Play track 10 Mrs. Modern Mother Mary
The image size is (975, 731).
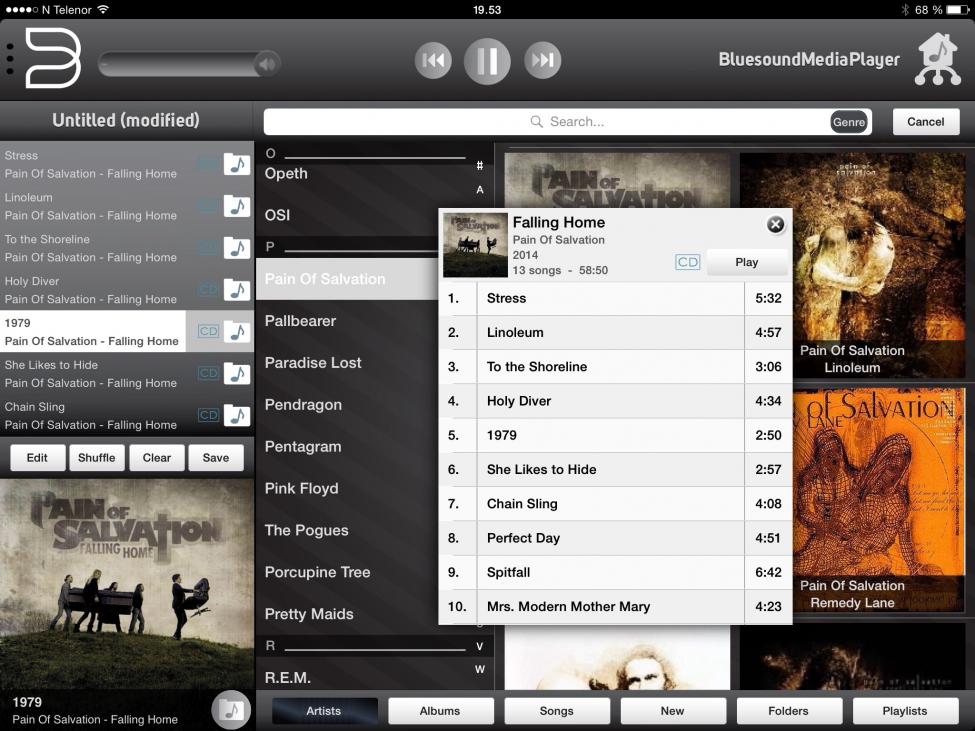point(615,607)
